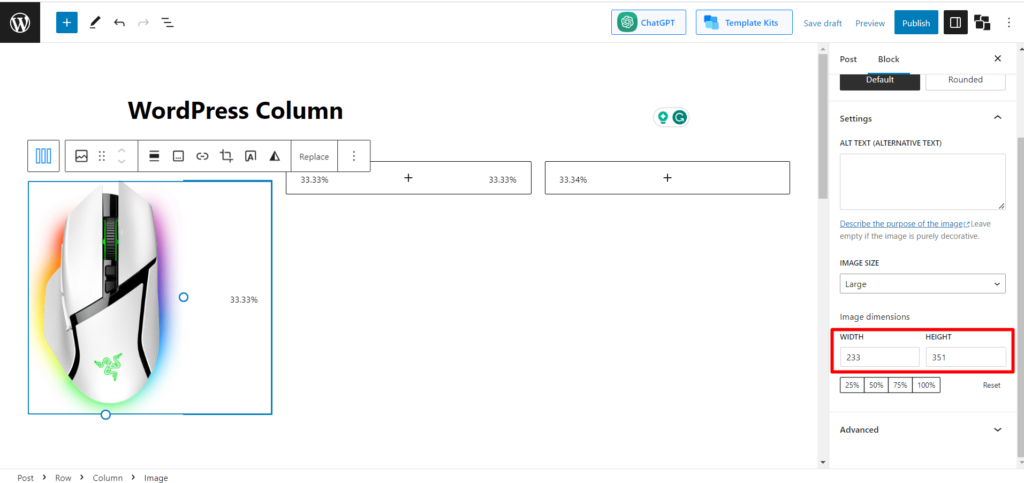Image resolution: width=1024 pixels, height=483 pixels.
Task: Click the WordPress Column title
Action: point(235,110)
